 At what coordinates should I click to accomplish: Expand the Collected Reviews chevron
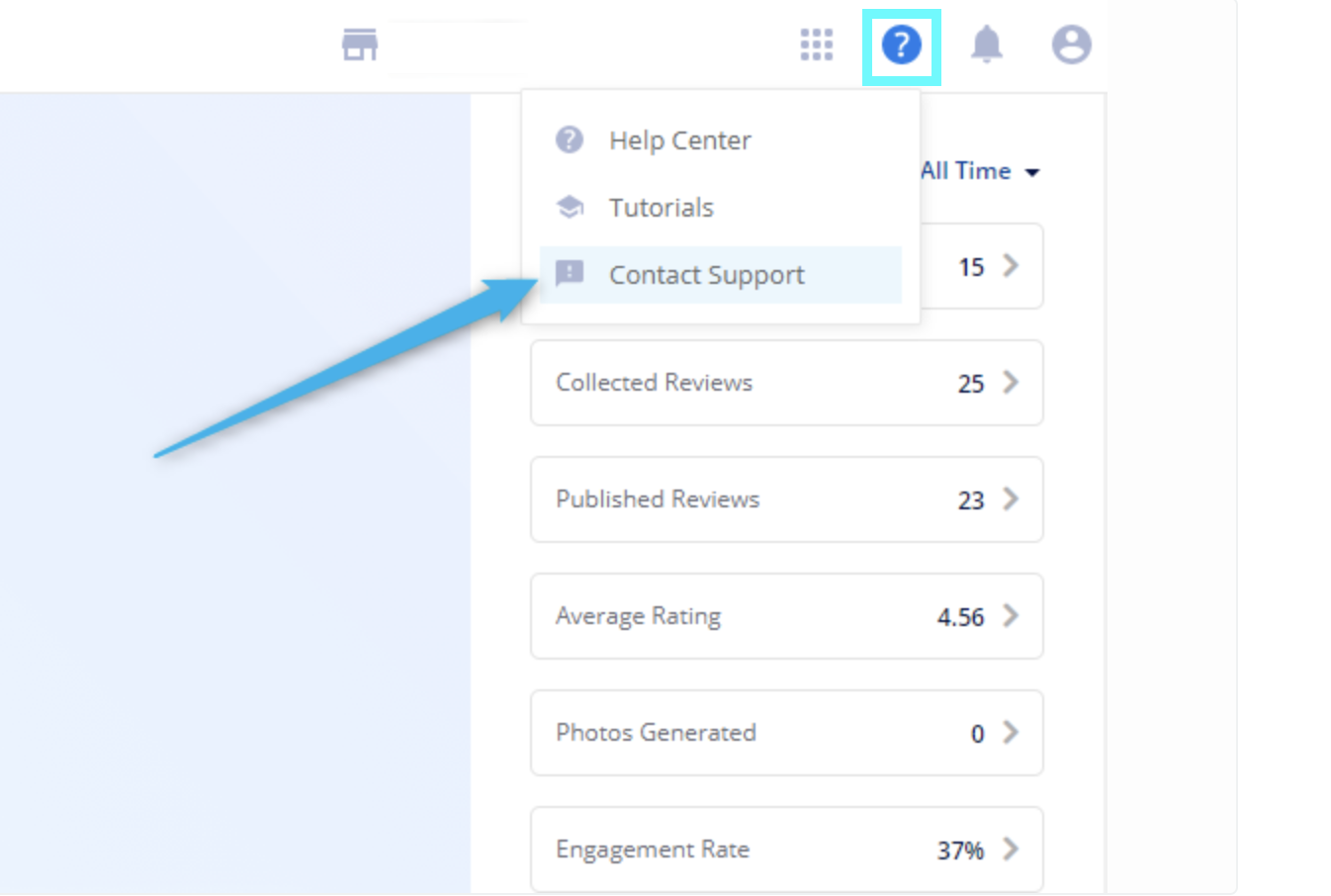click(1010, 382)
